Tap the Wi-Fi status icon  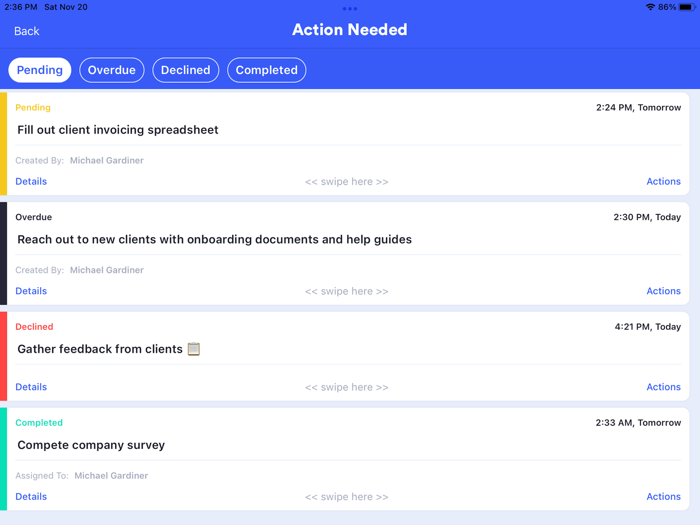650,7
